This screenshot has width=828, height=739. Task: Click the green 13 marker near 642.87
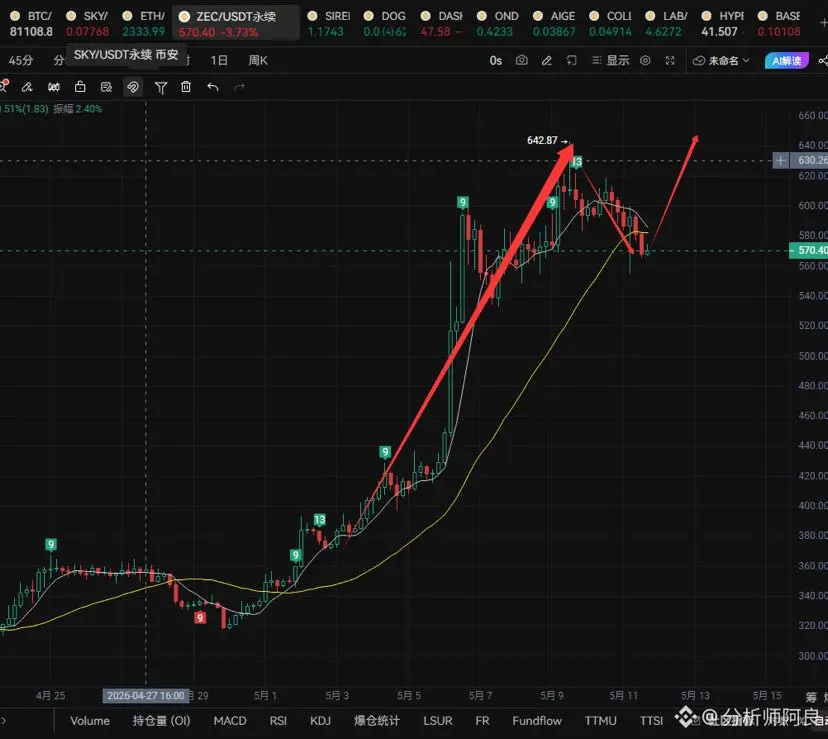click(577, 162)
